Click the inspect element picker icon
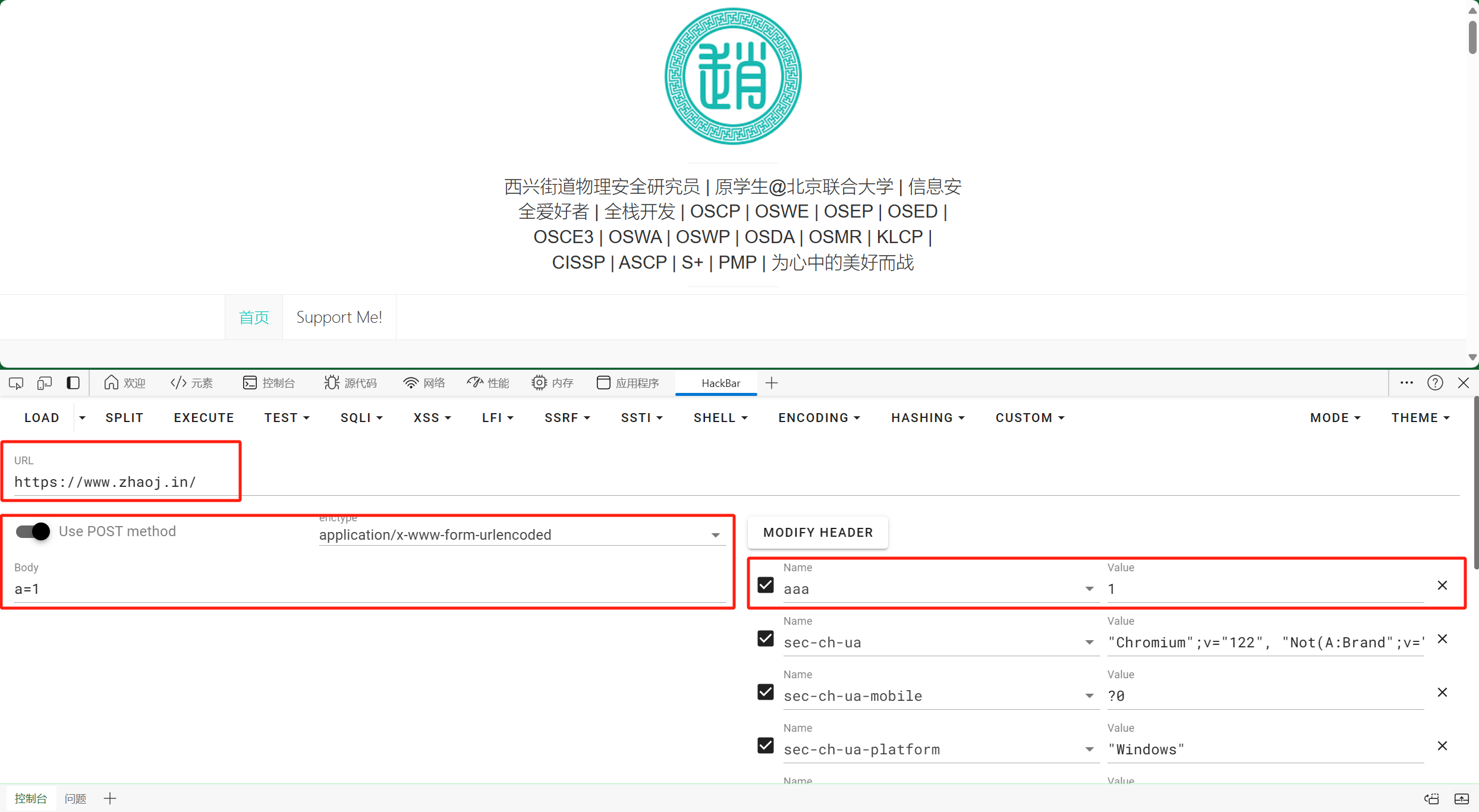The width and height of the screenshot is (1479, 812). click(16, 383)
